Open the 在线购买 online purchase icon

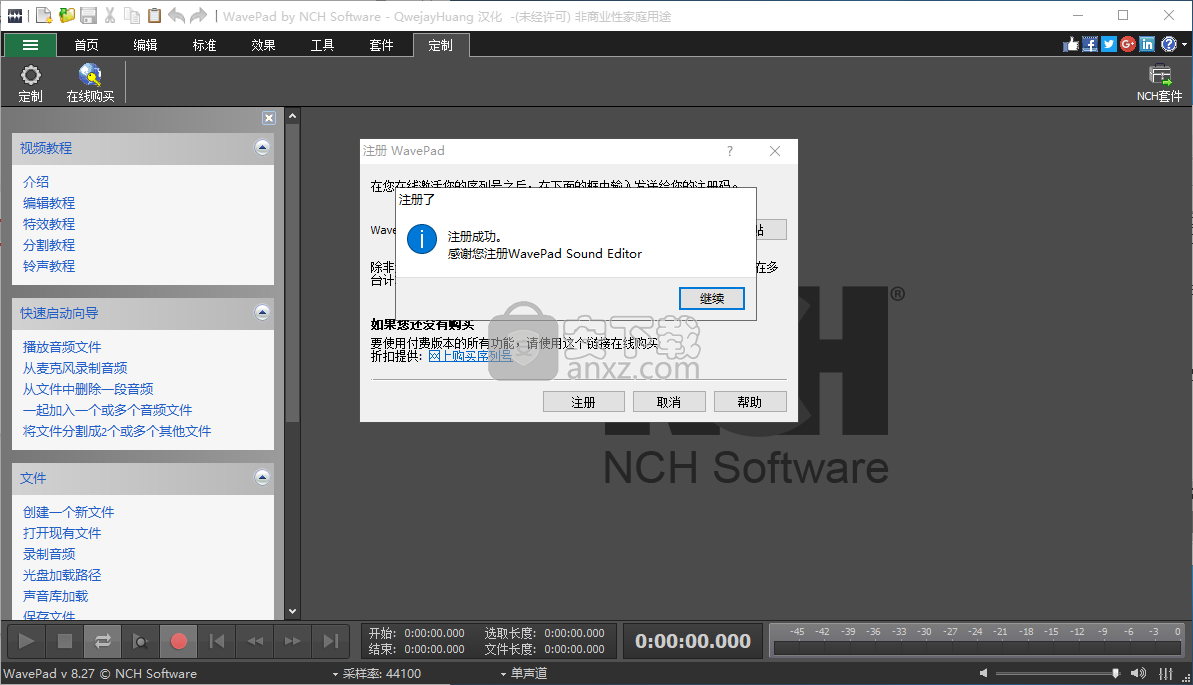pos(90,83)
